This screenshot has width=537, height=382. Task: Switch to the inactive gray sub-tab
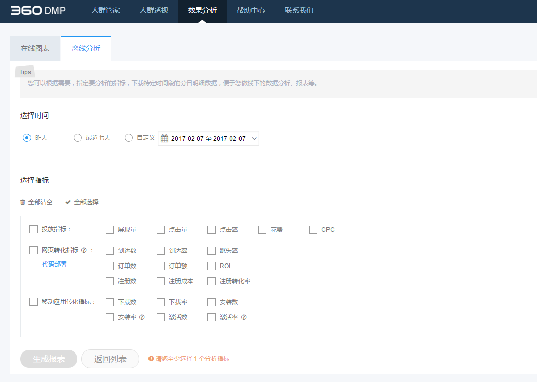(x=35, y=48)
